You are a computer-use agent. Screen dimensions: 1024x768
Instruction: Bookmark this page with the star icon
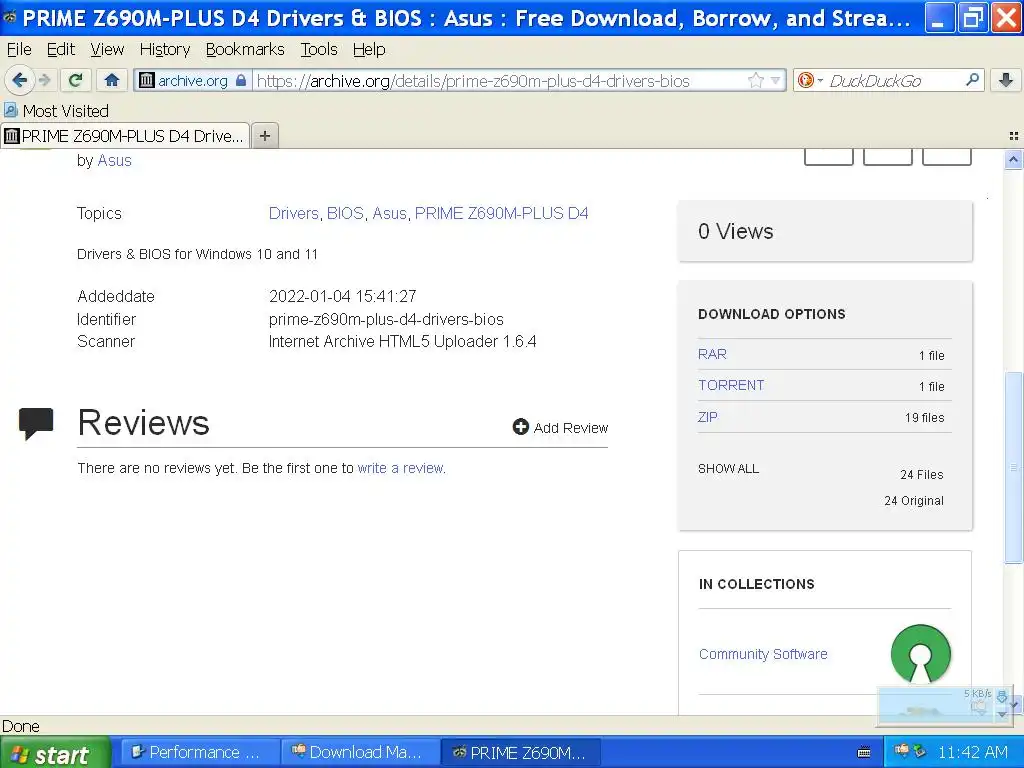click(756, 80)
